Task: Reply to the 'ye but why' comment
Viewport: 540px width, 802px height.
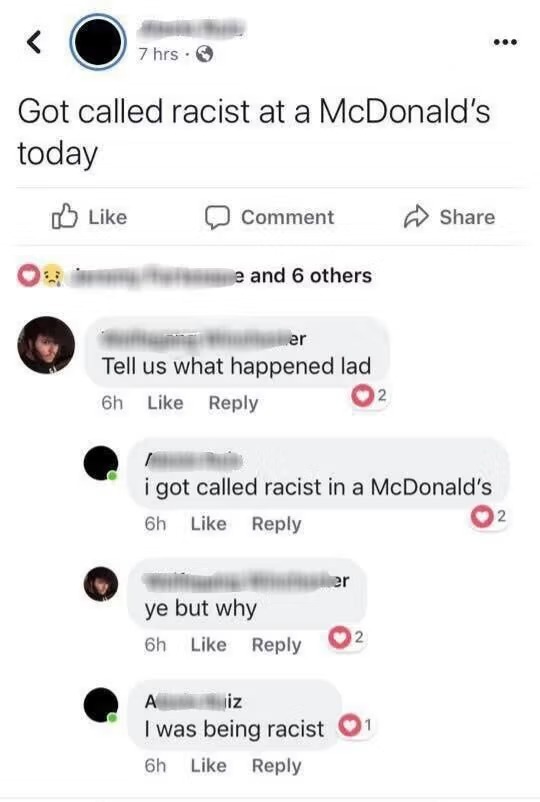Action: pos(277,645)
